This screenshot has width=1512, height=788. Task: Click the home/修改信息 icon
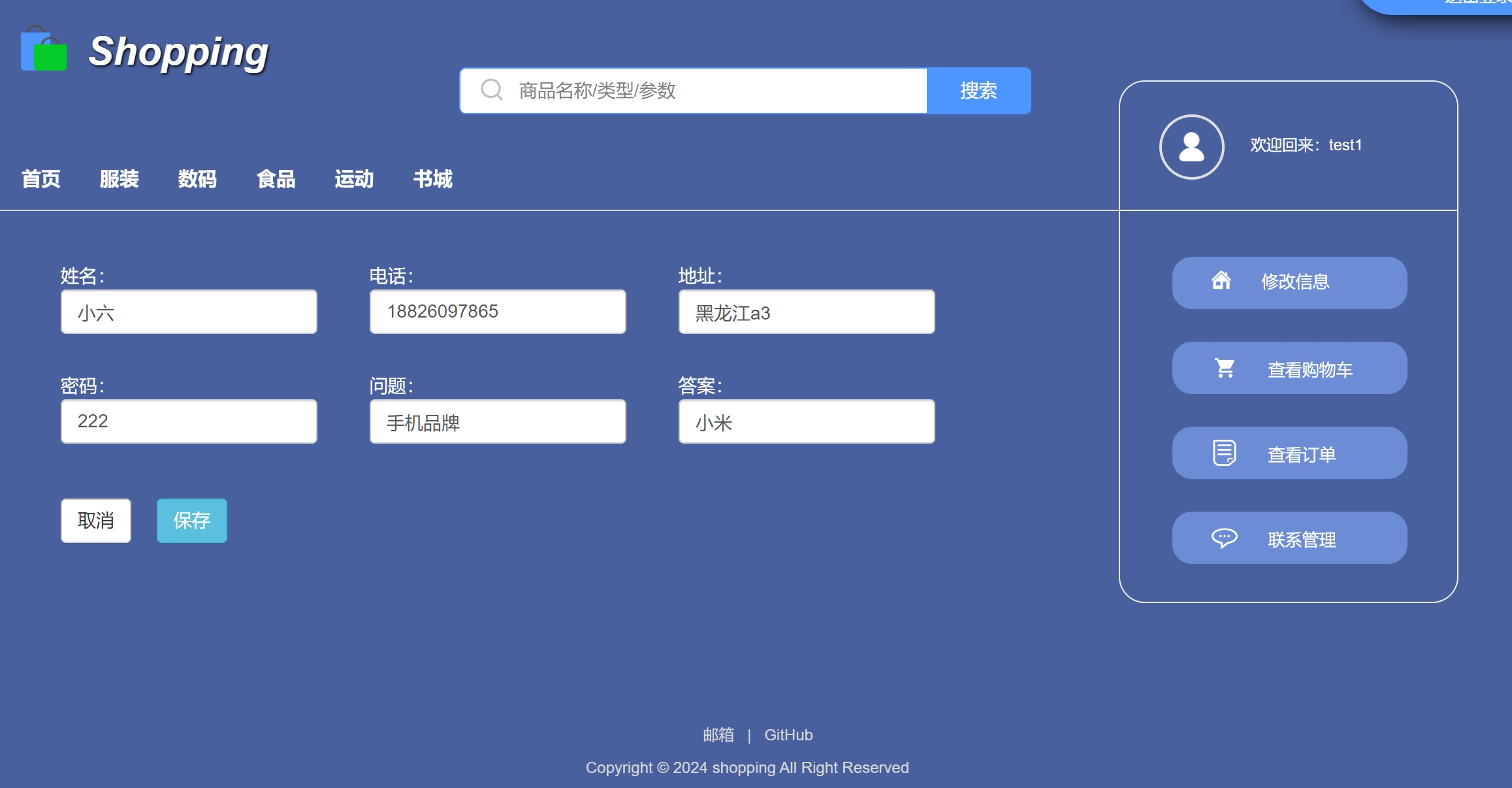[x=1224, y=281]
